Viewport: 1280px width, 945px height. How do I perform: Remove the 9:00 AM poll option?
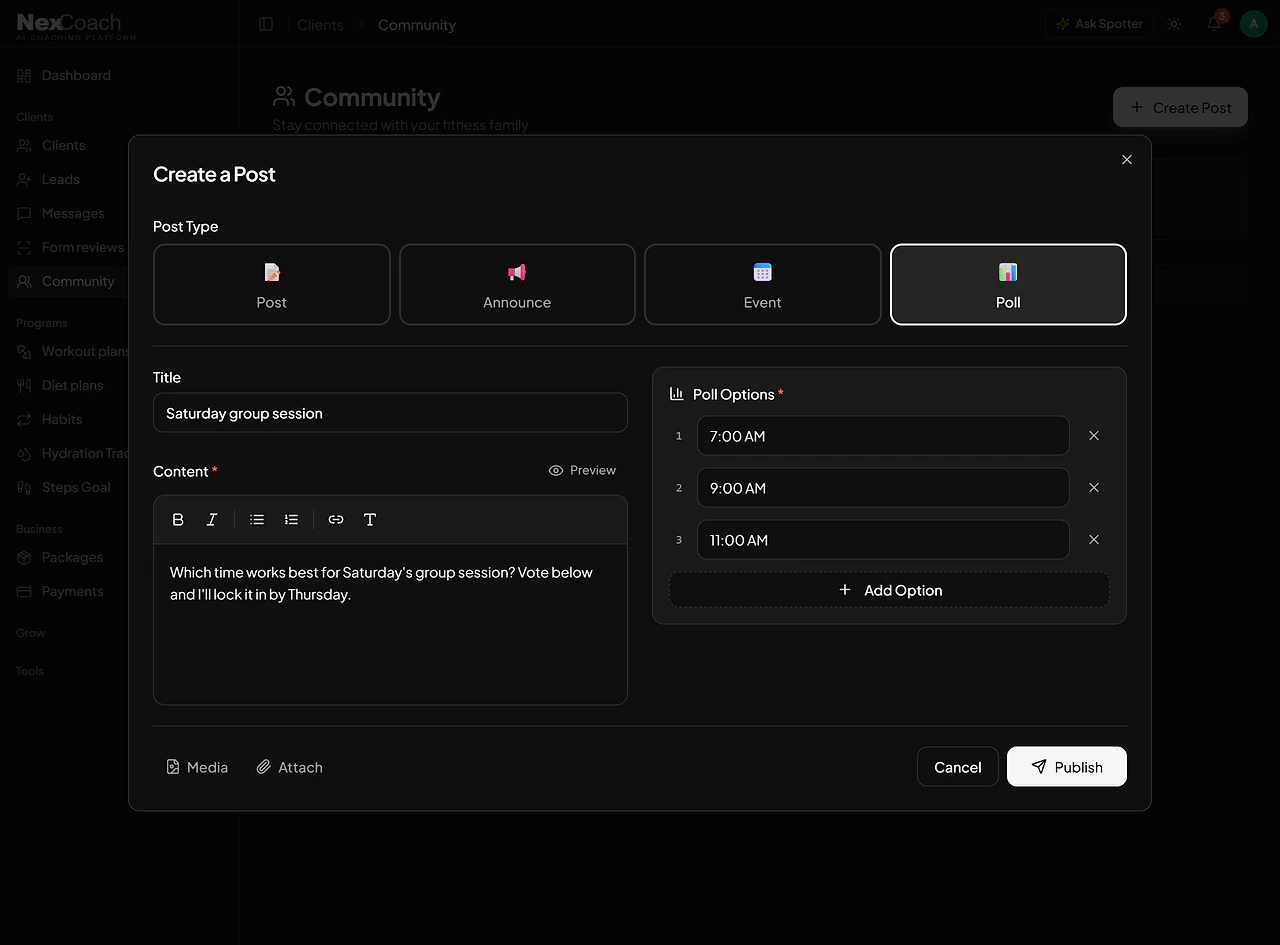click(1094, 488)
